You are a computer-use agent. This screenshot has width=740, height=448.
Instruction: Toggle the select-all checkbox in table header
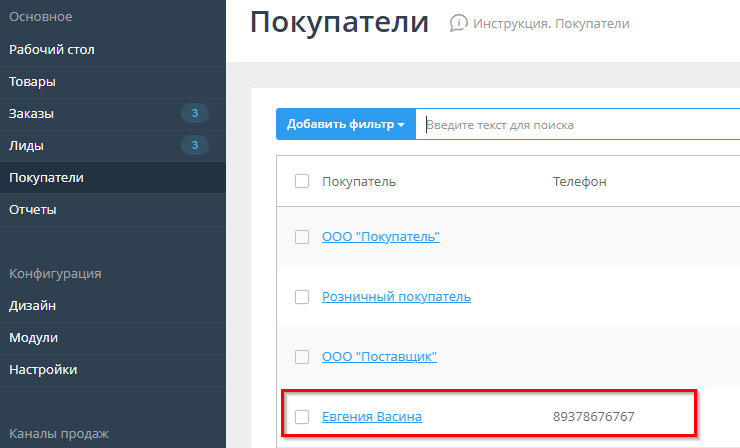coord(302,181)
